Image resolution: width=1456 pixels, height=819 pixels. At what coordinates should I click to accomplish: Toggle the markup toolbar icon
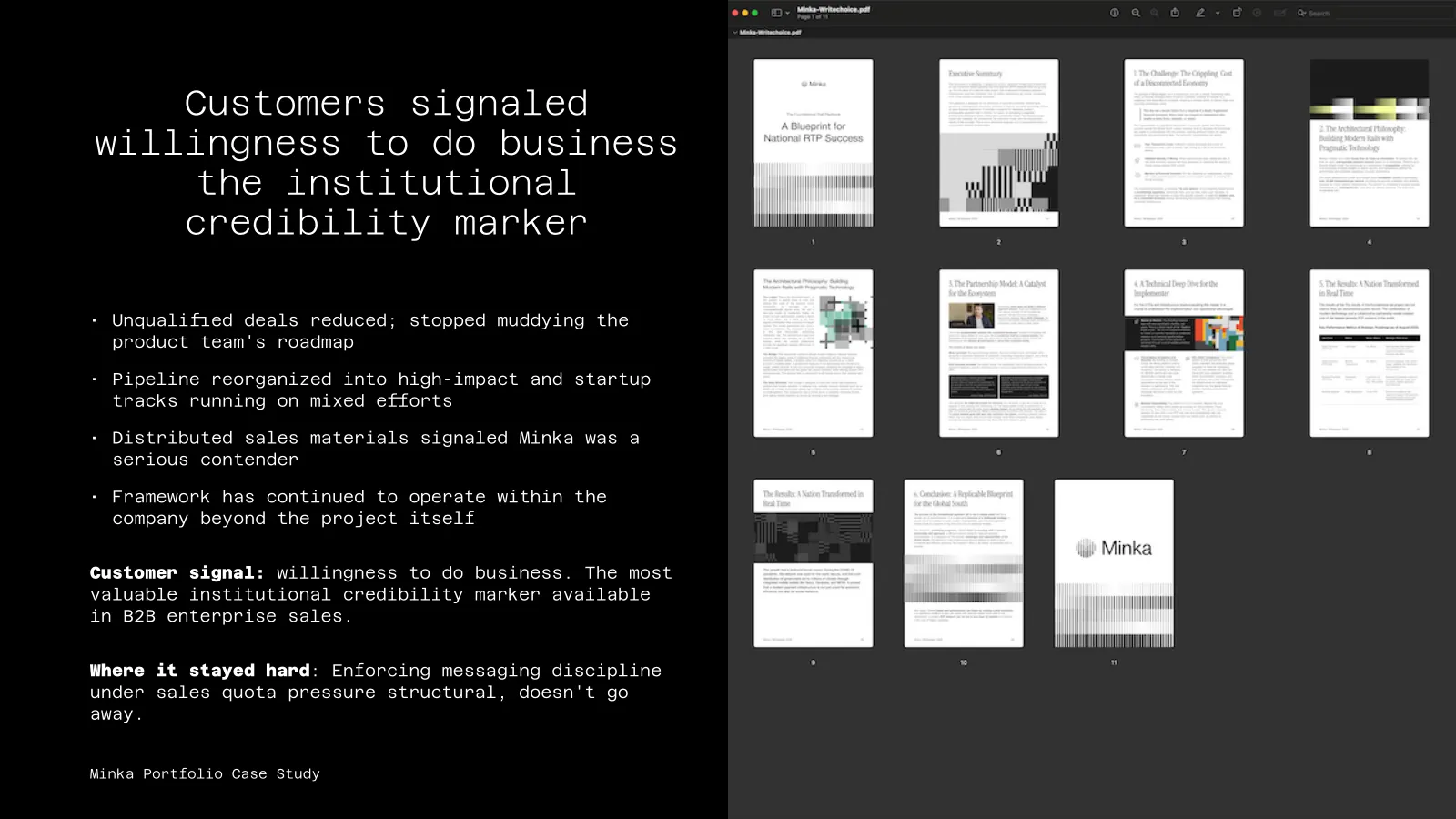click(x=1258, y=13)
